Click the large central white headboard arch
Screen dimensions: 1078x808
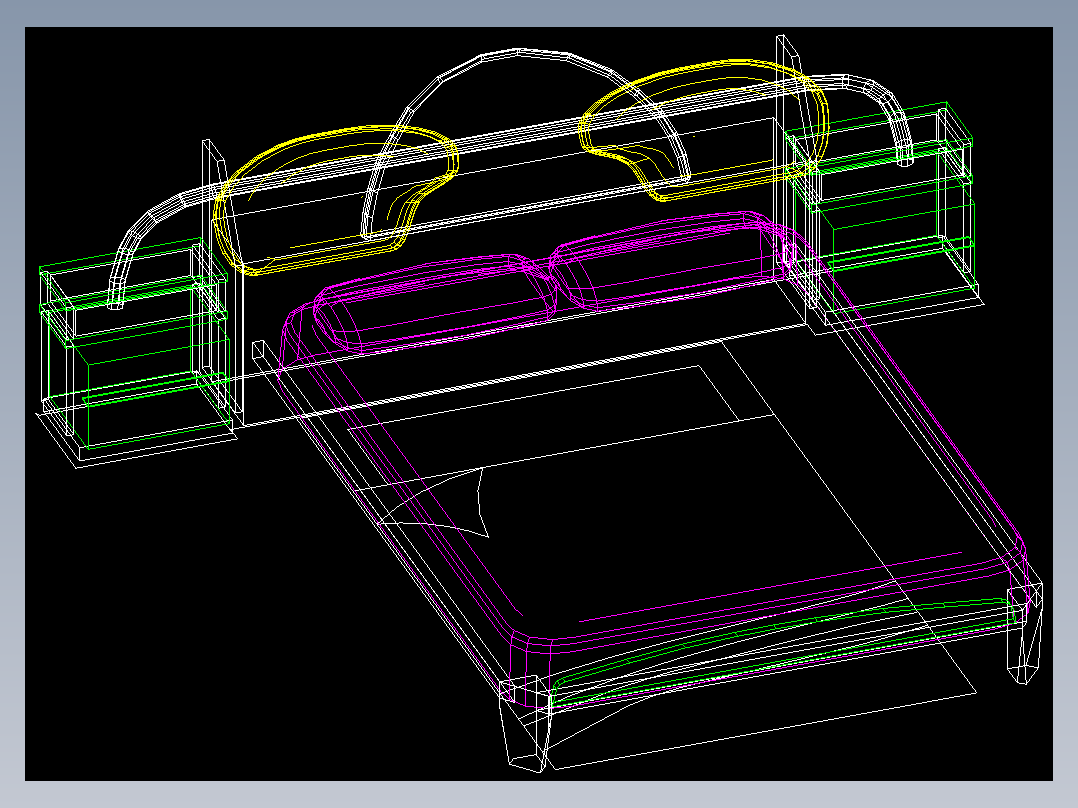[526, 143]
